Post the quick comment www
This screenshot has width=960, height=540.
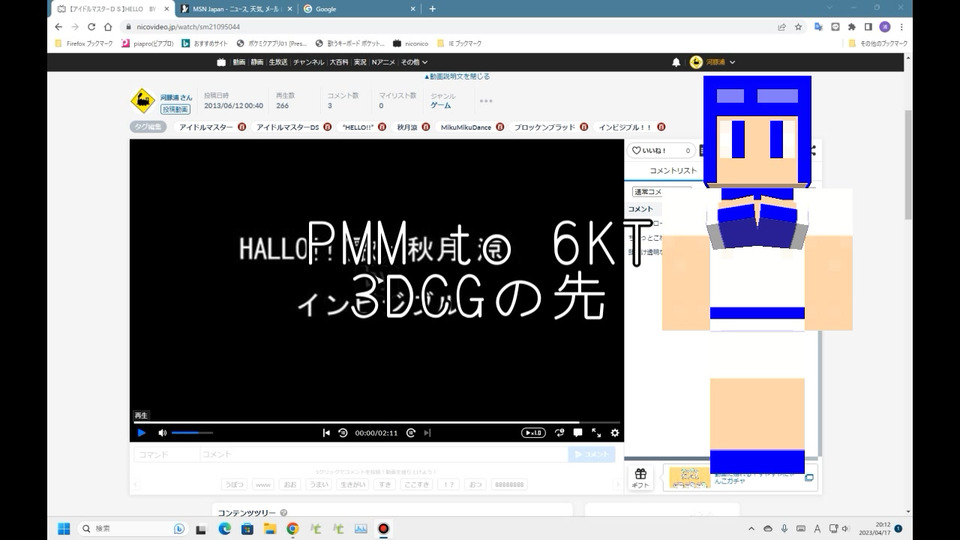coord(263,484)
